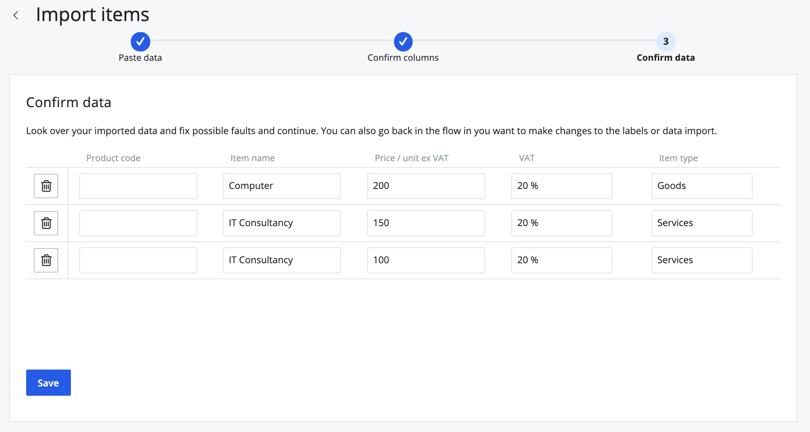Click the price field containing 150
The image size is (810, 432).
tap(425, 223)
